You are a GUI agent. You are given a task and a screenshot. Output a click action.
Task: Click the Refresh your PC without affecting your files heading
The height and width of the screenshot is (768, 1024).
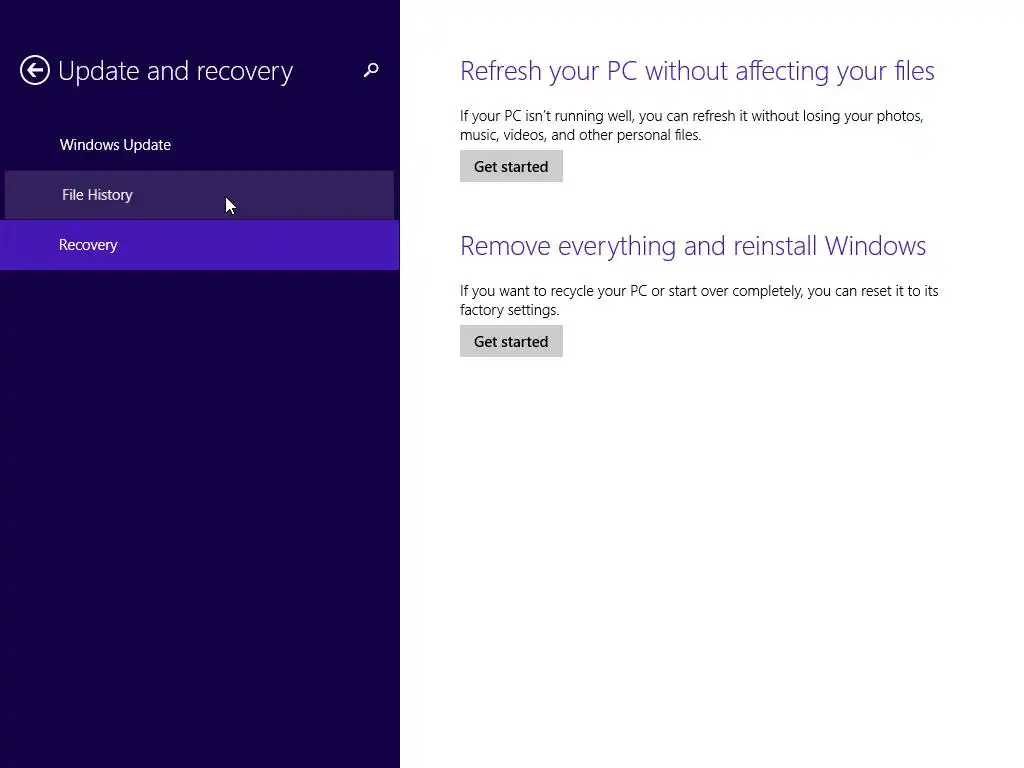pos(697,71)
